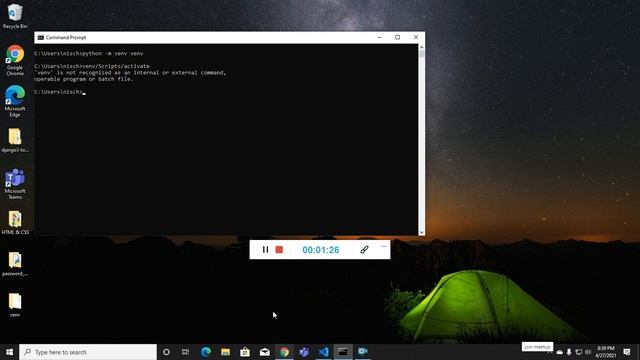This screenshot has width=640, height=360.
Task: Open the Recycle Bin desktop icon
Action: tap(15, 16)
